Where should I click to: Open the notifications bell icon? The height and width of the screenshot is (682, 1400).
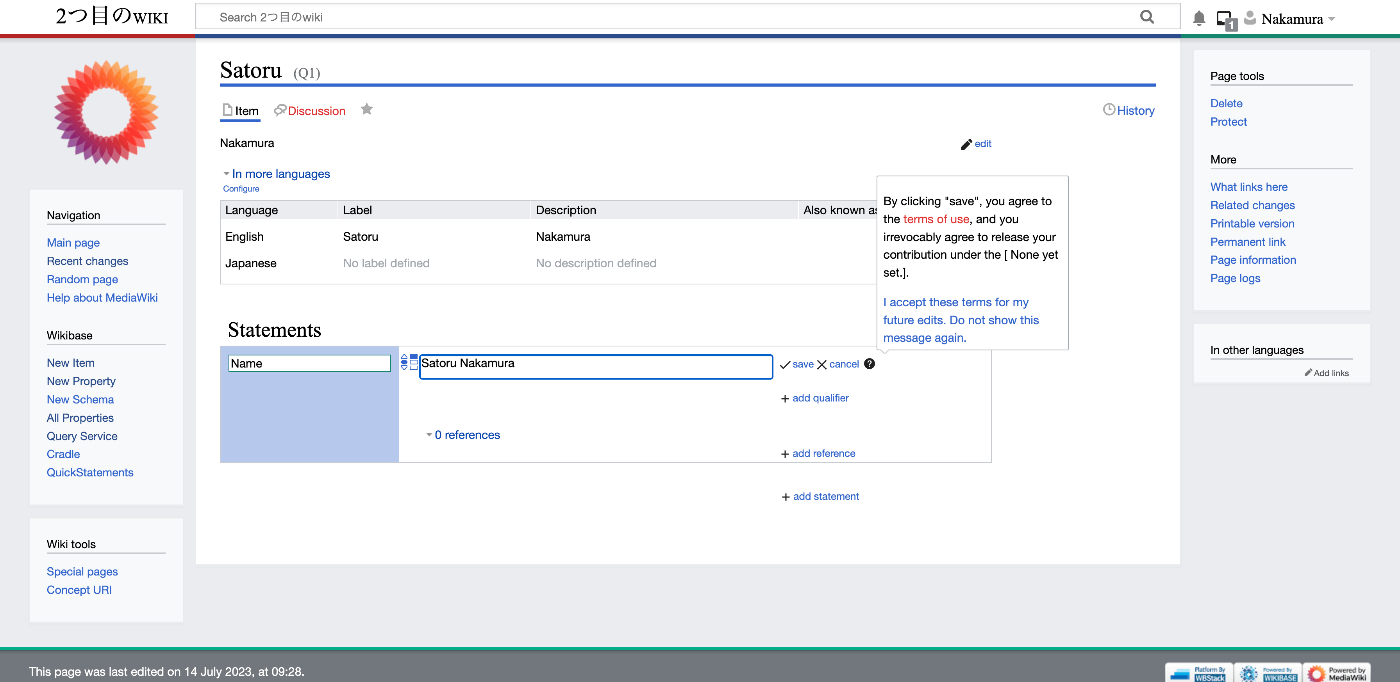pos(1198,17)
